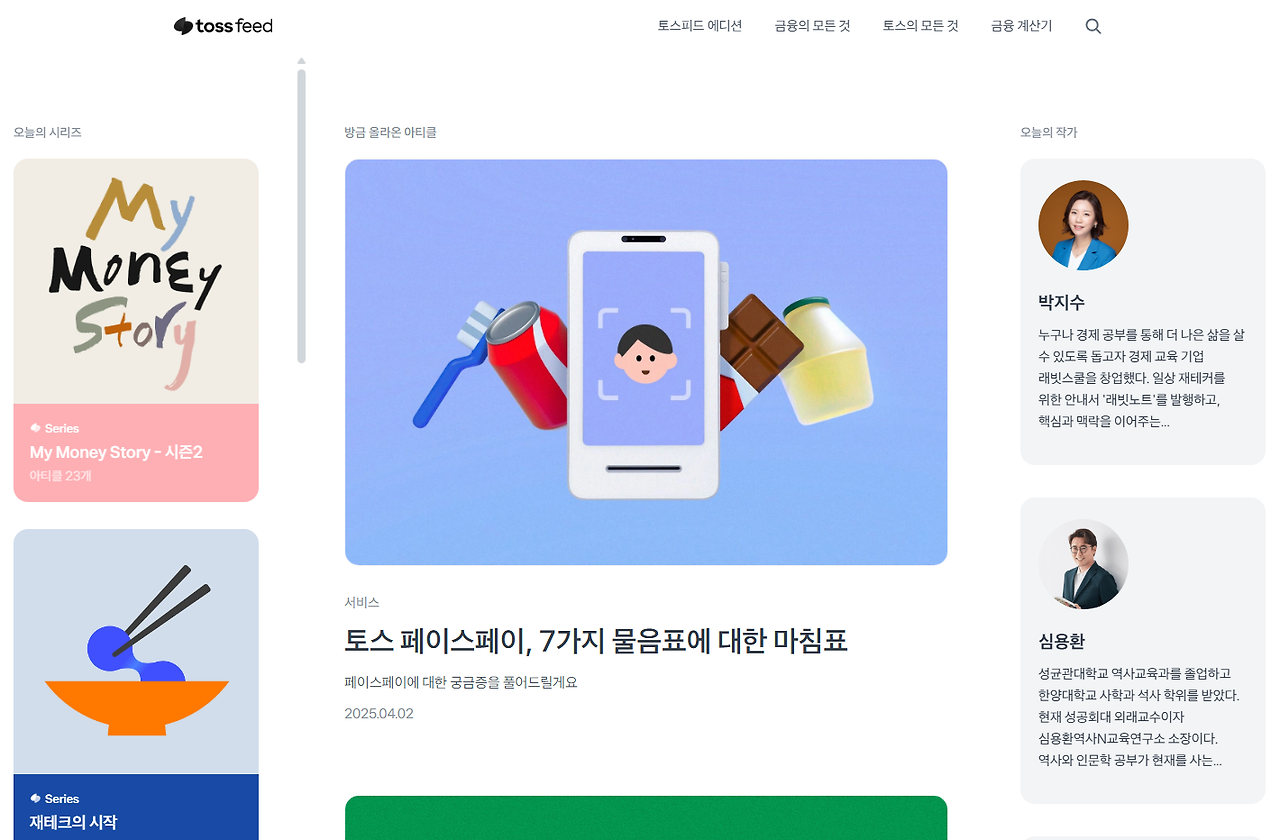Click the scrollbar up arrow
The height and width of the screenshot is (840, 1280).
pyautogui.click(x=301, y=61)
